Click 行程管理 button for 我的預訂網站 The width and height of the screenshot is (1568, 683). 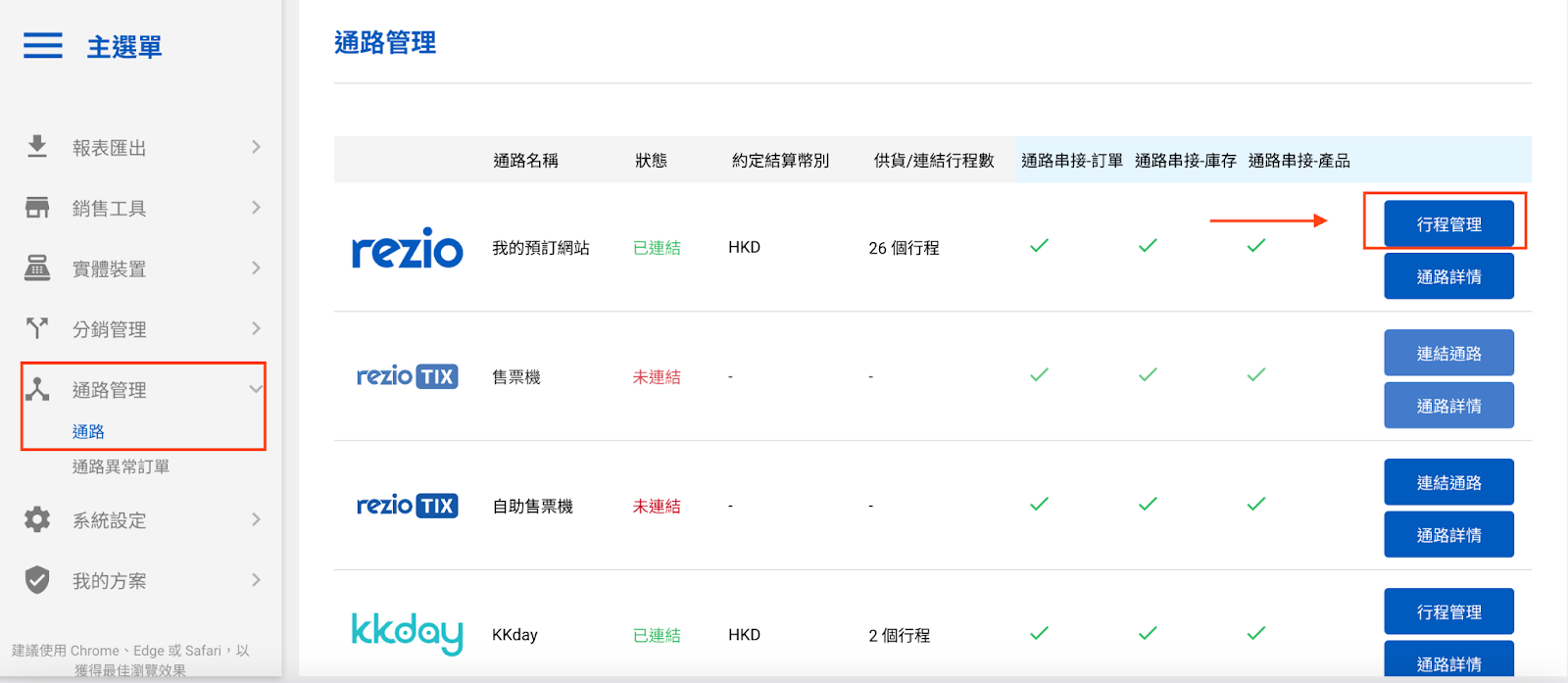(1448, 223)
